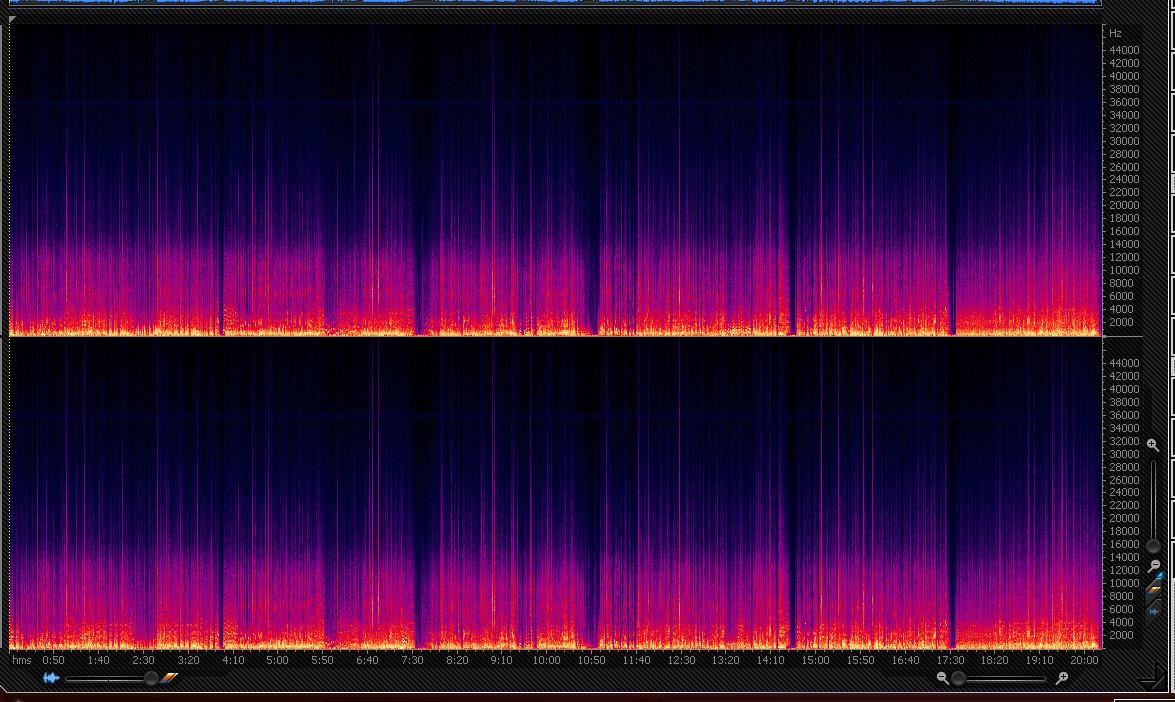Screen dimensions: 1175x702
Task: Click the 11:40 mark on time ruler
Action: pos(636,660)
